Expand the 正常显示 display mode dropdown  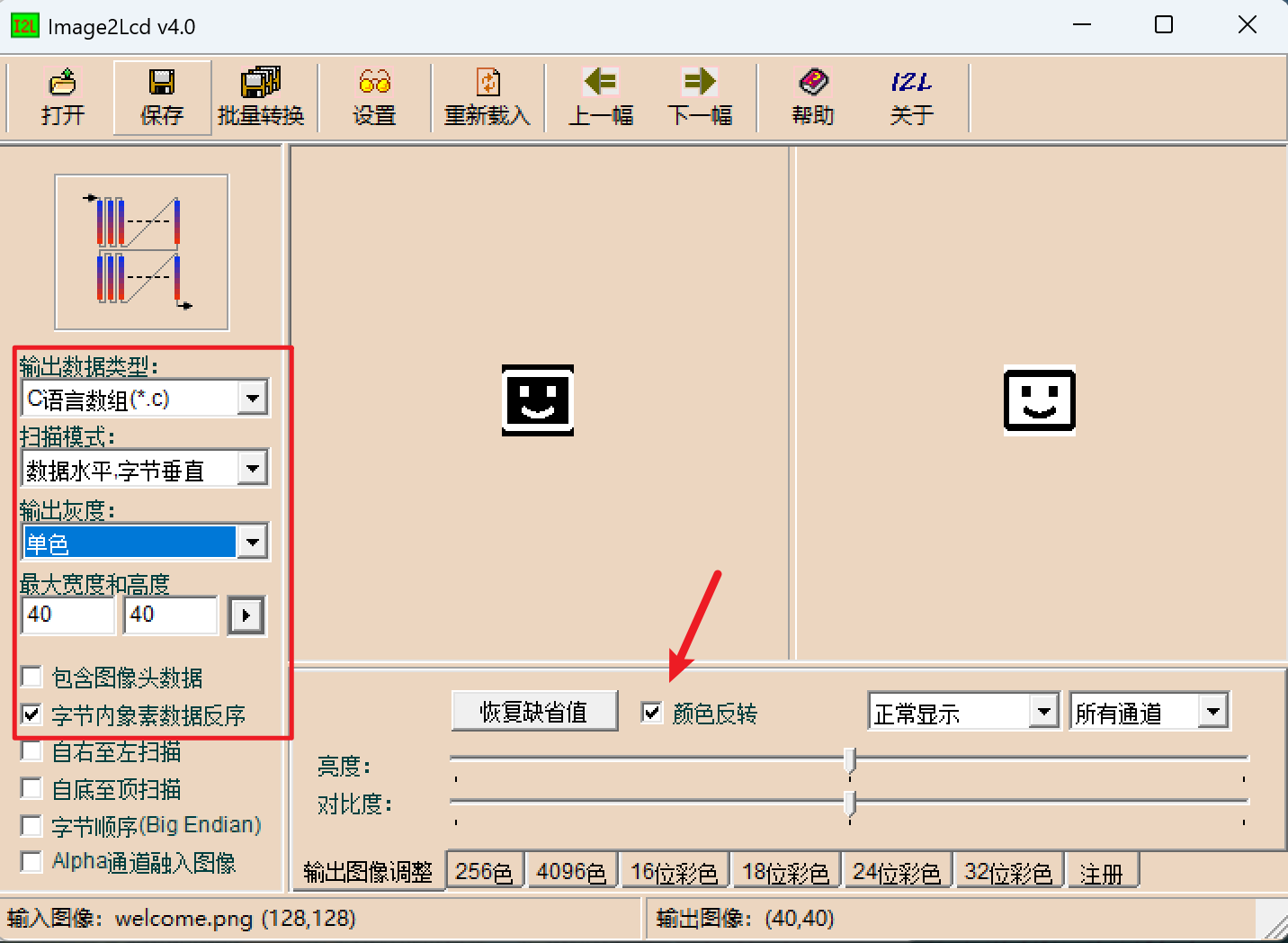pos(1043,711)
